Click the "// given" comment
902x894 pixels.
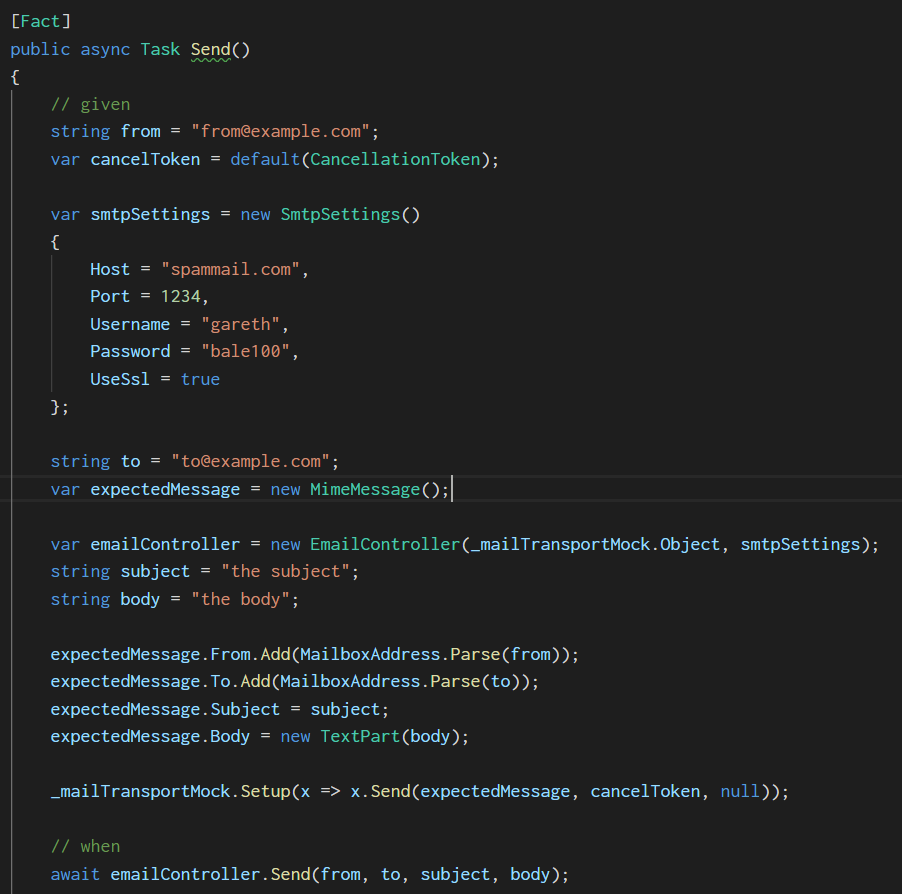90,104
